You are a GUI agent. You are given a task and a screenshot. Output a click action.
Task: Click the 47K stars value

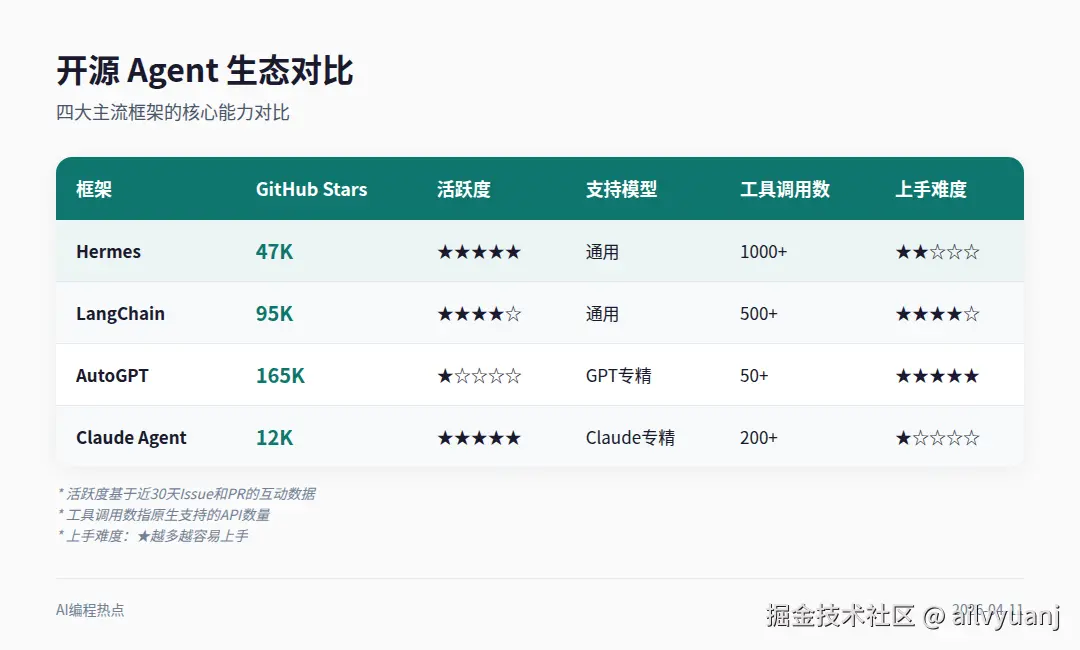click(274, 251)
